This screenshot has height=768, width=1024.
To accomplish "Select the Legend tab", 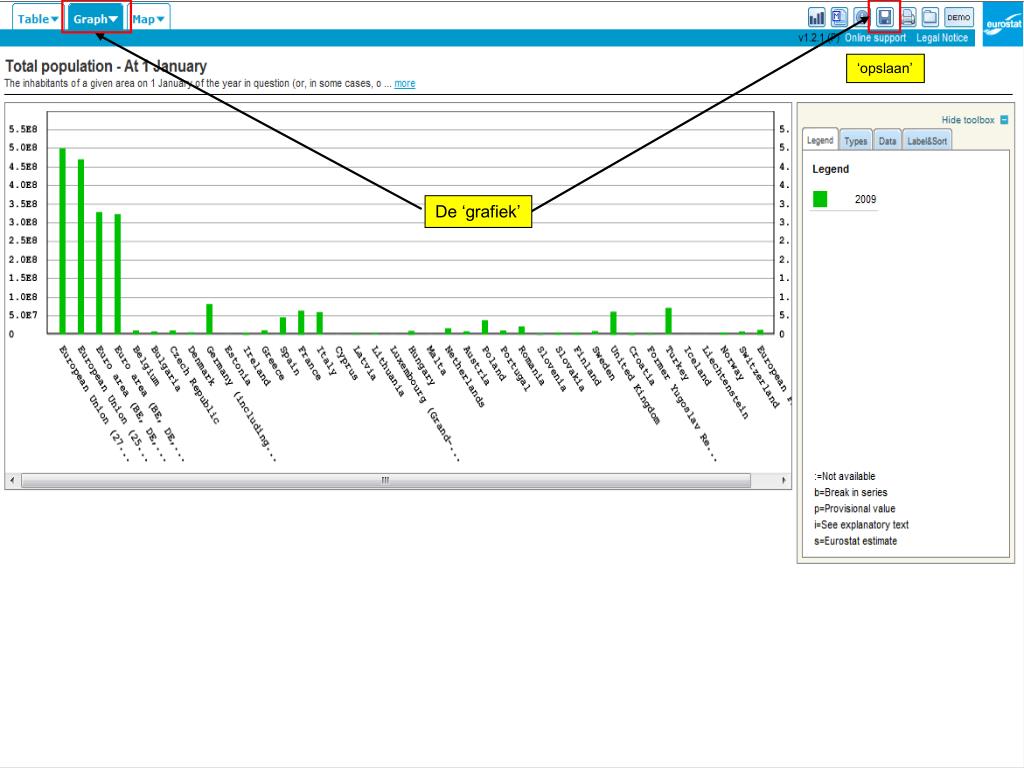I will 820,141.
